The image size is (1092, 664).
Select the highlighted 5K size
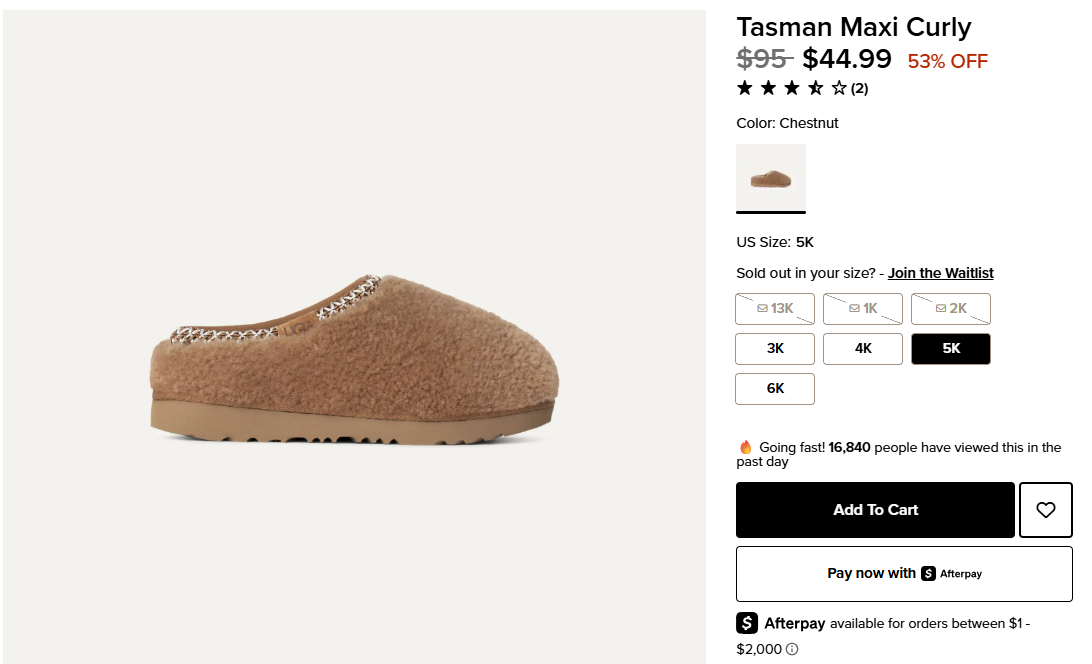951,349
